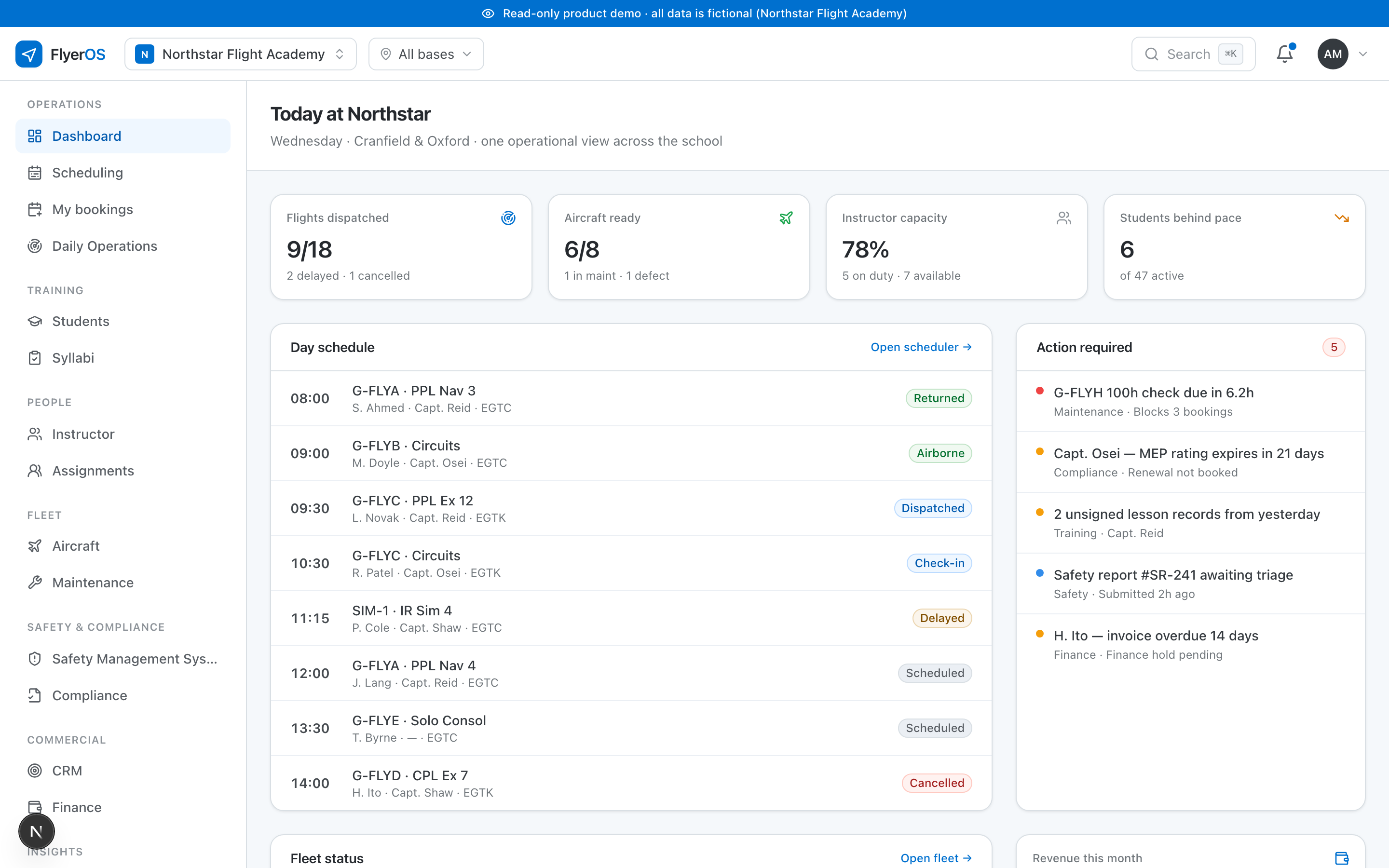Image resolution: width=1389 pixels, height=868 pixels.
Task: Open the Instructor page
Action: (123, 434)
